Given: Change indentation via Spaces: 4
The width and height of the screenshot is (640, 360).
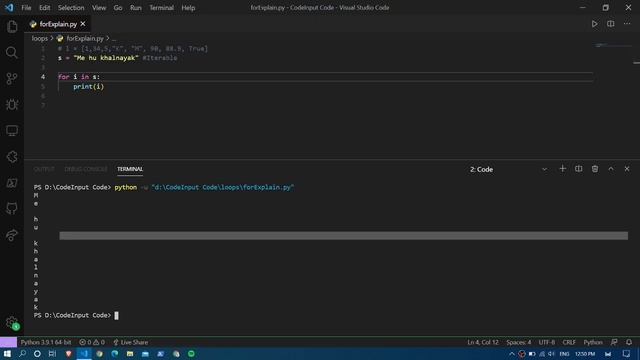Looking at the screenshot, I should [x=518, y=342].
